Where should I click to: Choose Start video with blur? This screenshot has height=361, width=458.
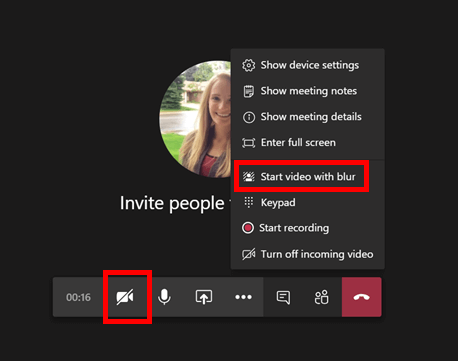pyautogui.click(x=307, y=176)
